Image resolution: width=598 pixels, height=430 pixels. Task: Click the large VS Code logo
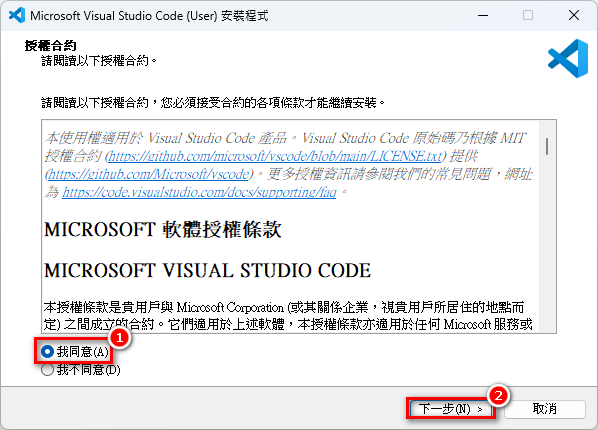tap(567, 58)
